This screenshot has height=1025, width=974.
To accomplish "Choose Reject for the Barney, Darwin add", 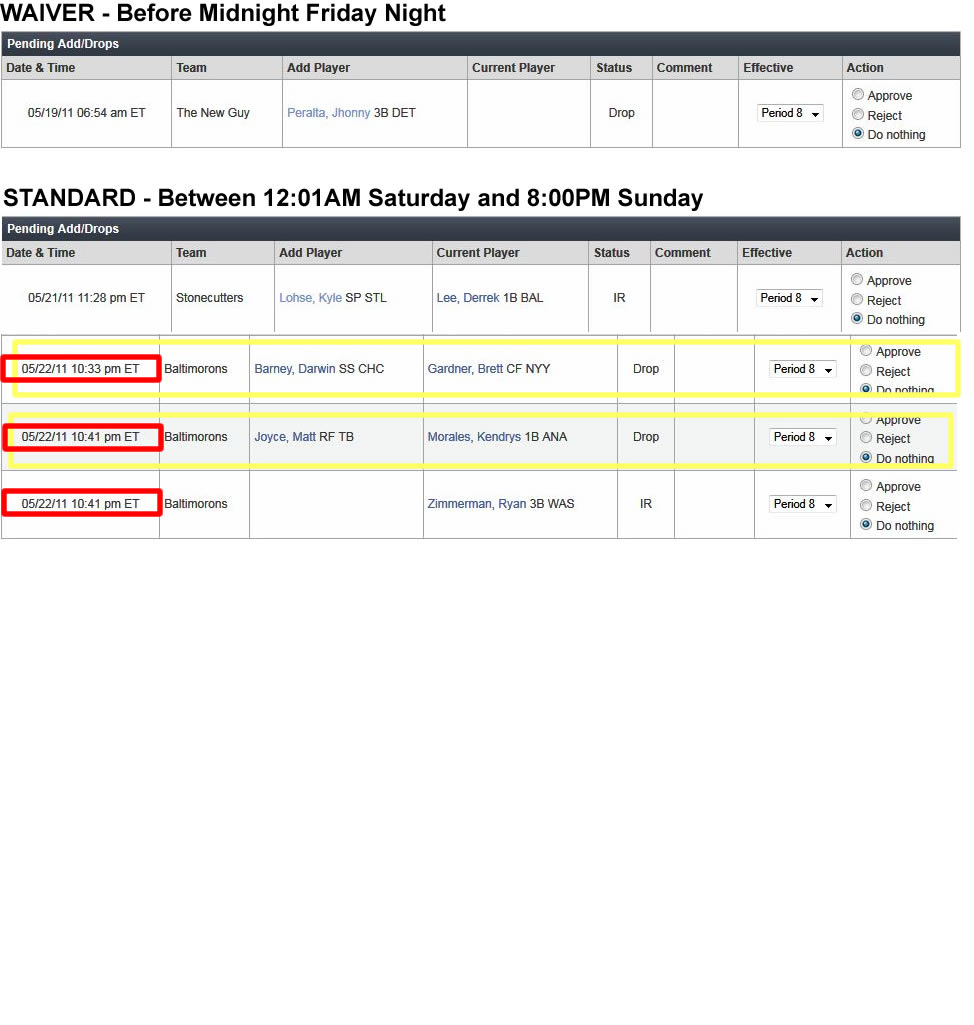I will 866,371.
